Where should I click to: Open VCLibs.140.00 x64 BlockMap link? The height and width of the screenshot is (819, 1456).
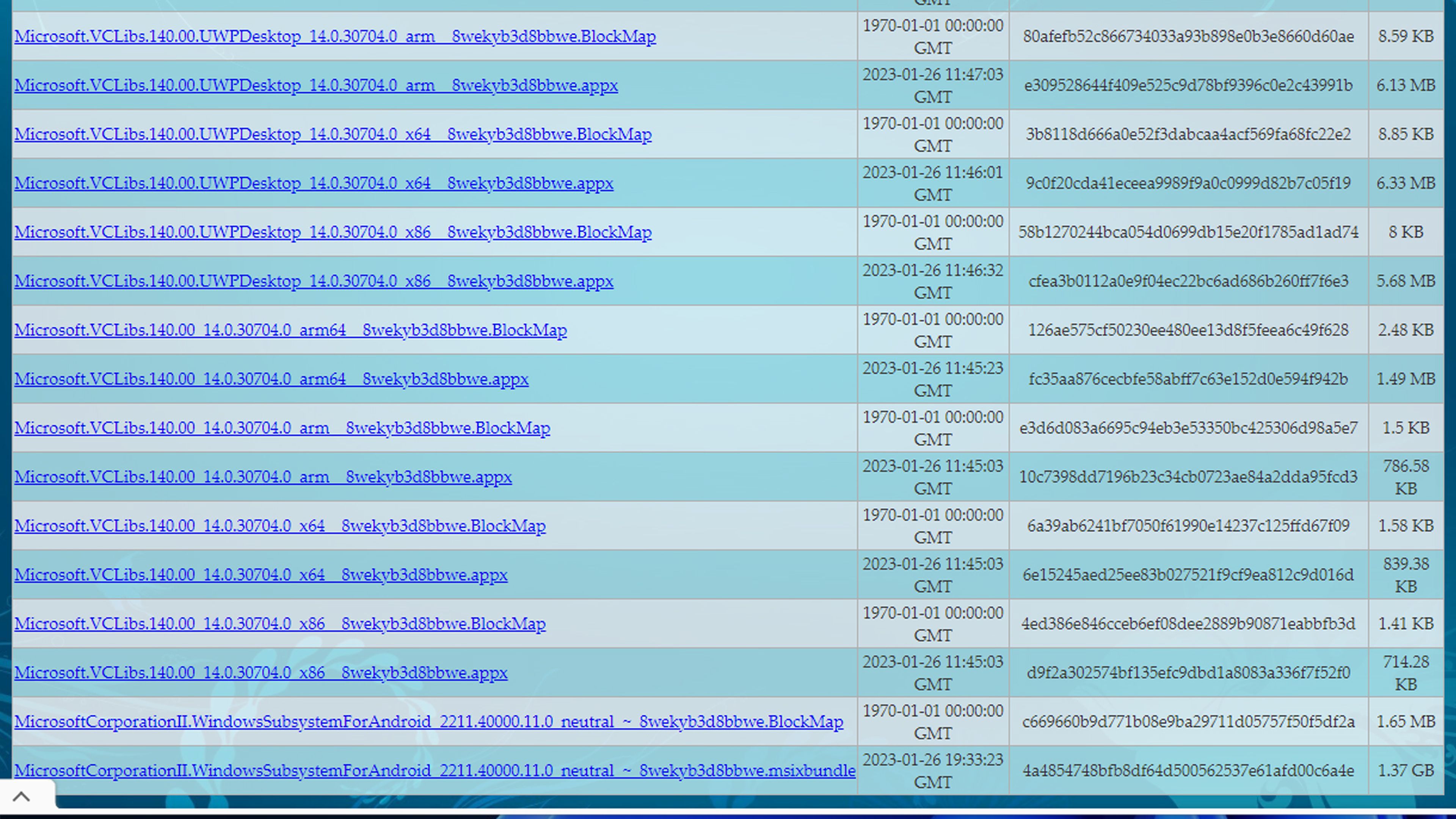pos(280,526)
